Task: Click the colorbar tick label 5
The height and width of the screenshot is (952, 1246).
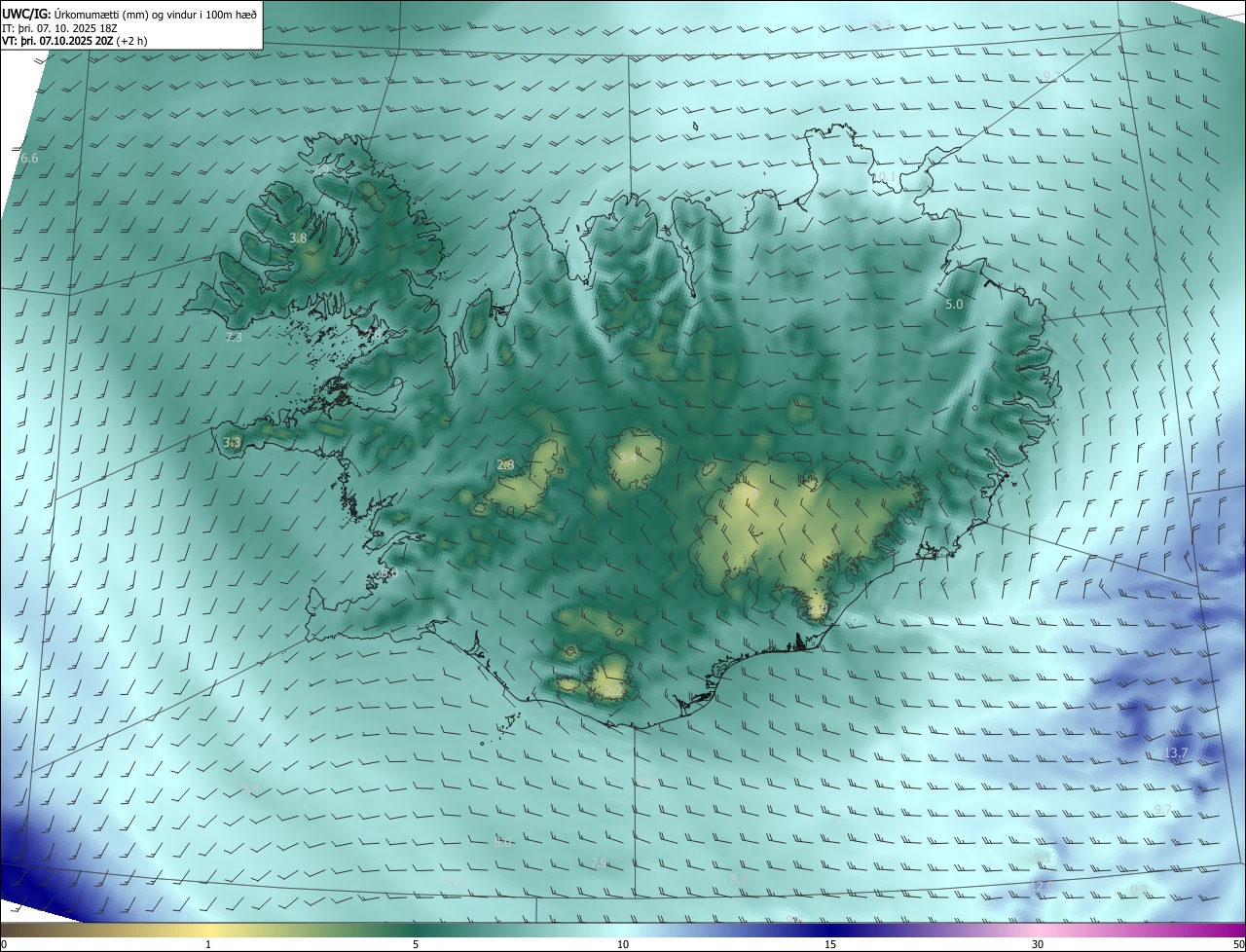Action: pos(416,944)
